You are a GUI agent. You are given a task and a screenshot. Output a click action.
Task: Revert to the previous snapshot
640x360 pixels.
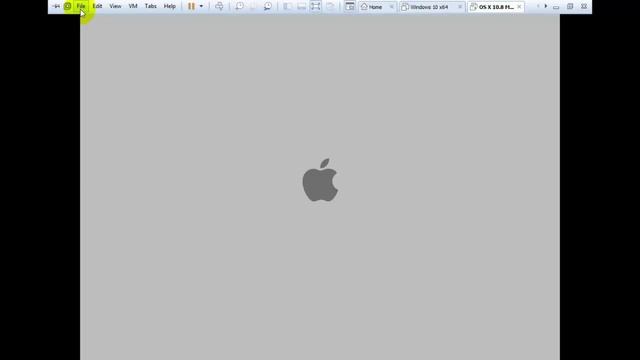coord(253,6)
